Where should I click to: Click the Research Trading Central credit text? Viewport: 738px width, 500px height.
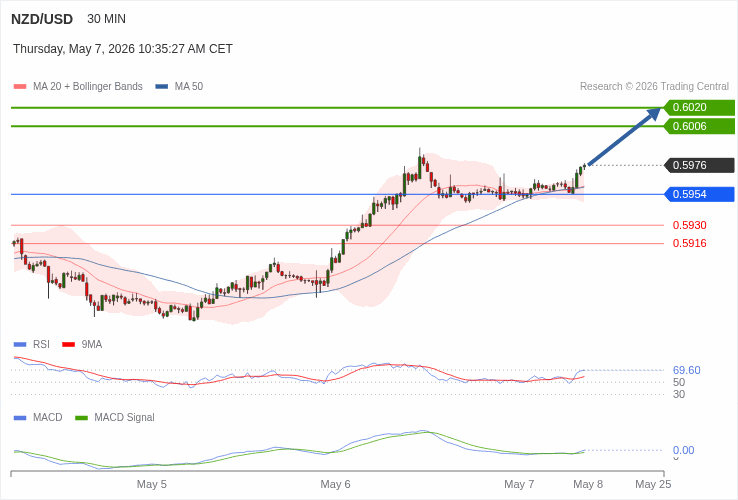point(654,87)
